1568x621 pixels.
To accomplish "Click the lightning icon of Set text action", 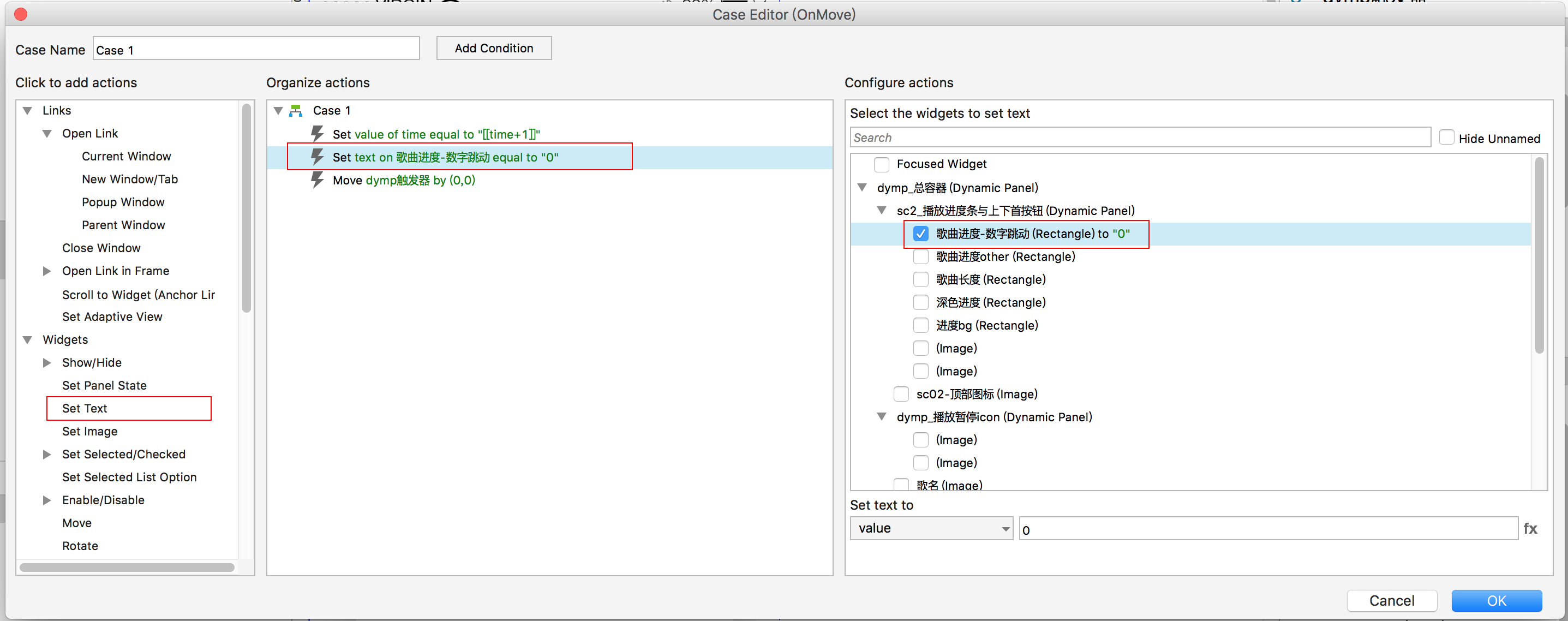I will point(317,157).
